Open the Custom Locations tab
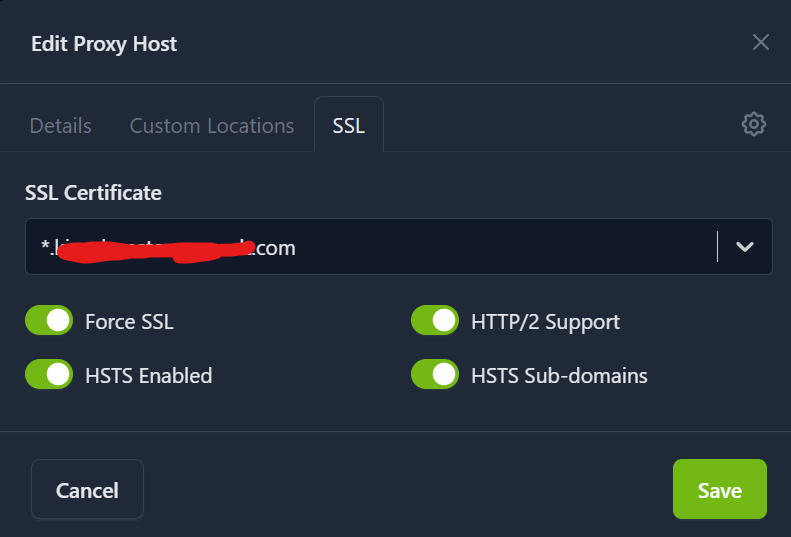Screen dimensions: 791x537 [x=212, y=126]
